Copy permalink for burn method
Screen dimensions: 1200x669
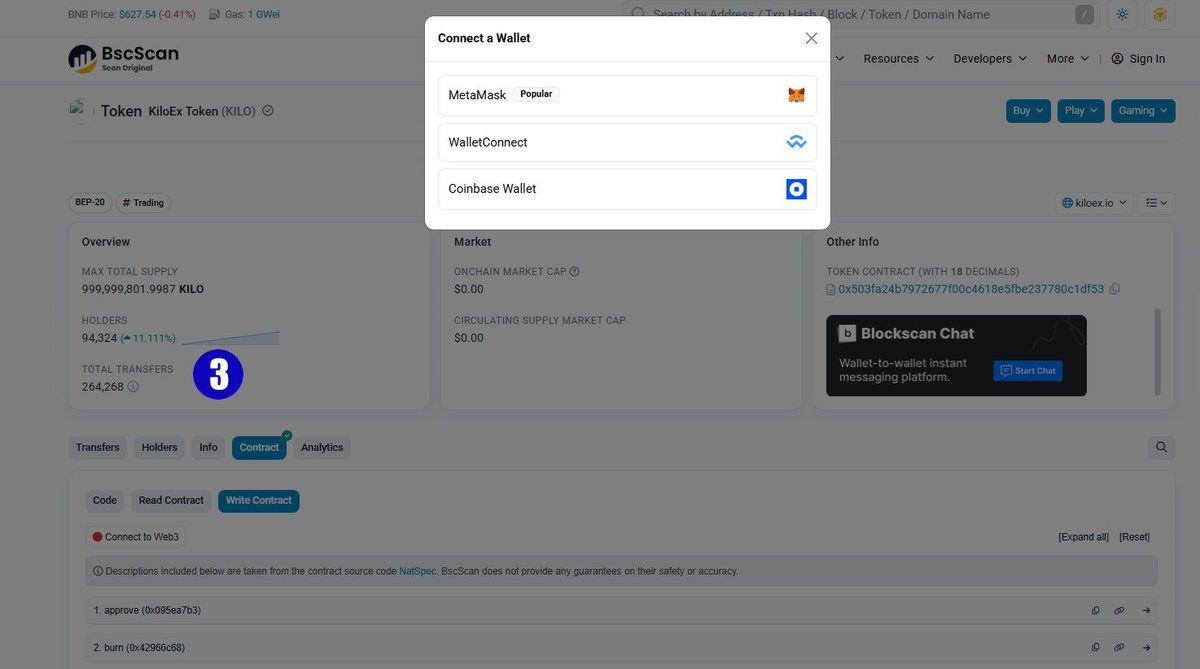point(1119,647)
